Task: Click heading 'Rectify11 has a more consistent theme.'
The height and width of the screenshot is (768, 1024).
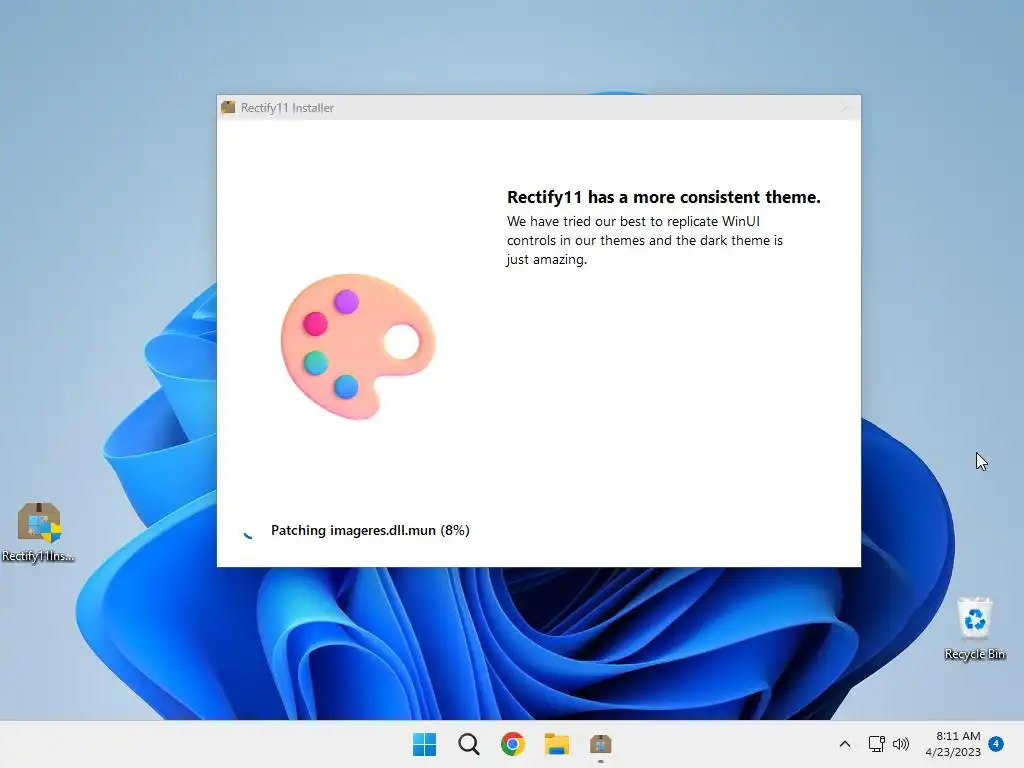Action: (664, 197)
